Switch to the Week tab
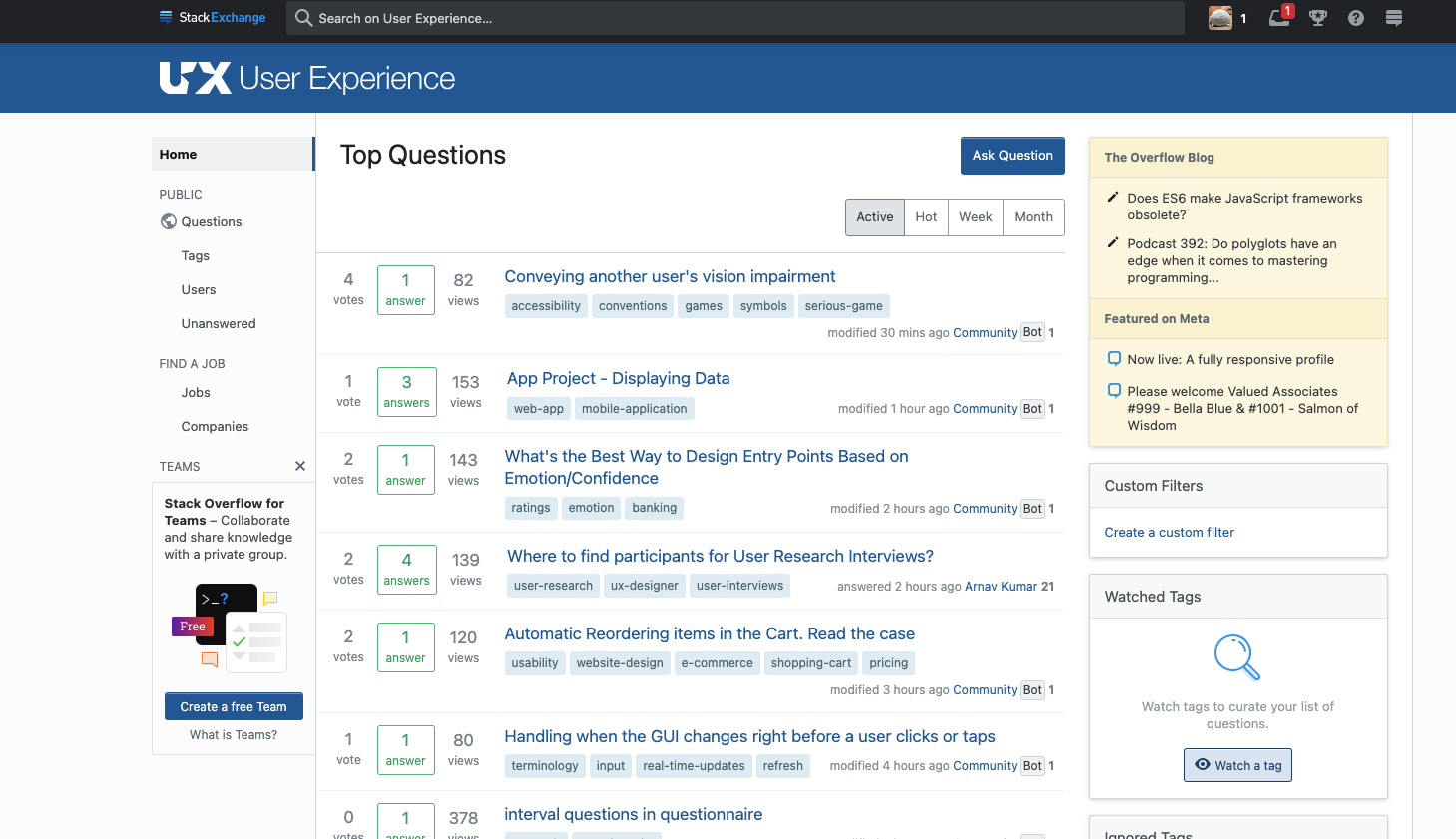Viewport: 1456px width, 839px height. point(975,216)
